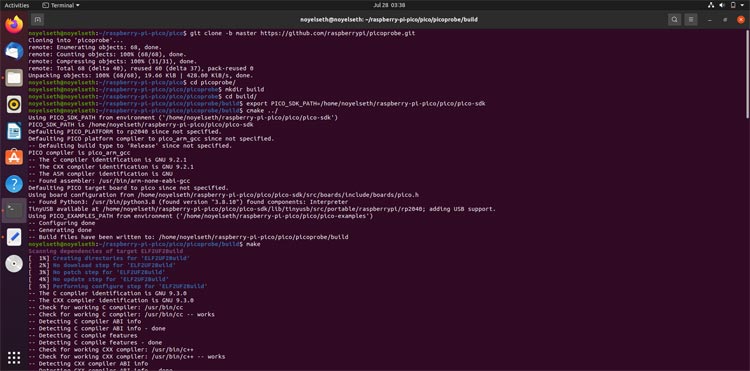Click the 'TinyUSB available at' output line
Screen dimensions: 750x371
click(x=262, y=209)
